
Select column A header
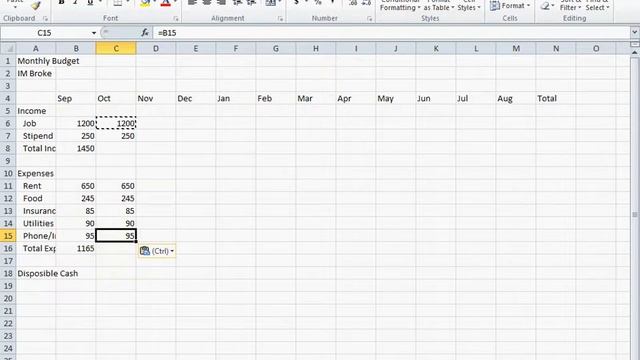(36, 49)
